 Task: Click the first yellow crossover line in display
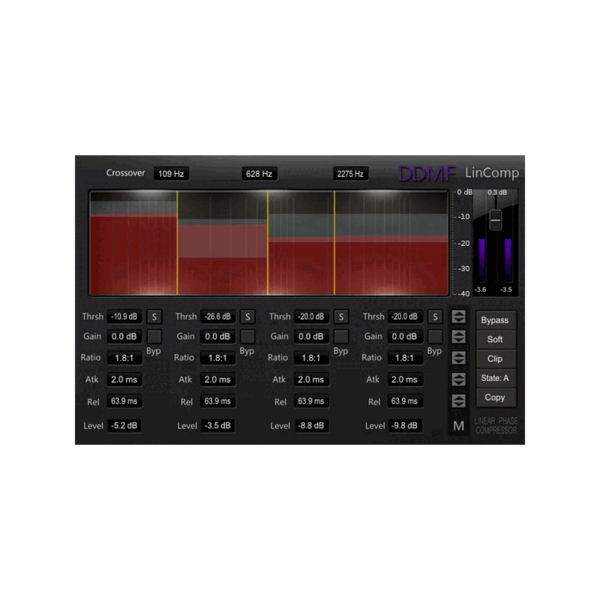177,243
